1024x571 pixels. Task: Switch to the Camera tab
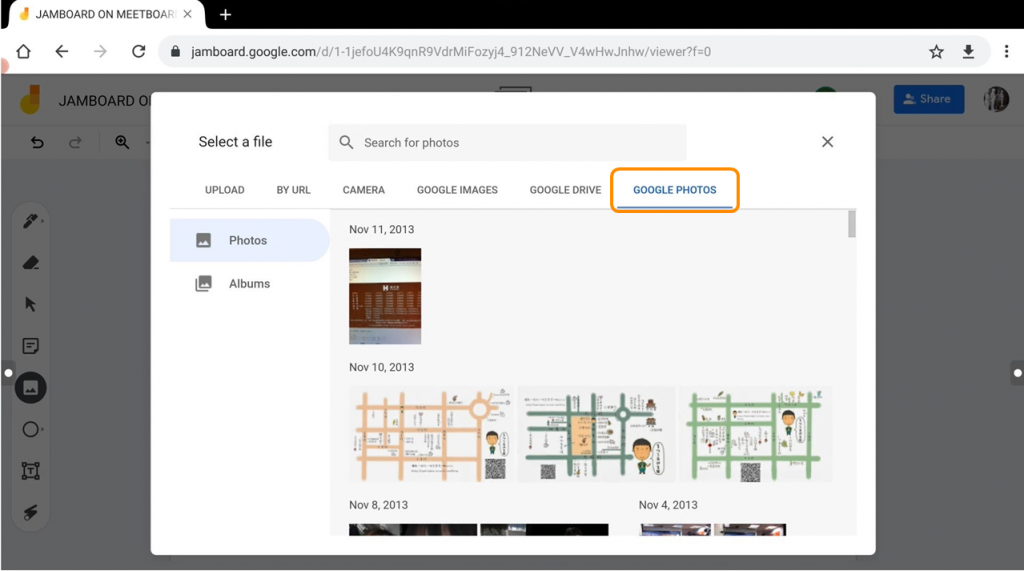point(364,190)
